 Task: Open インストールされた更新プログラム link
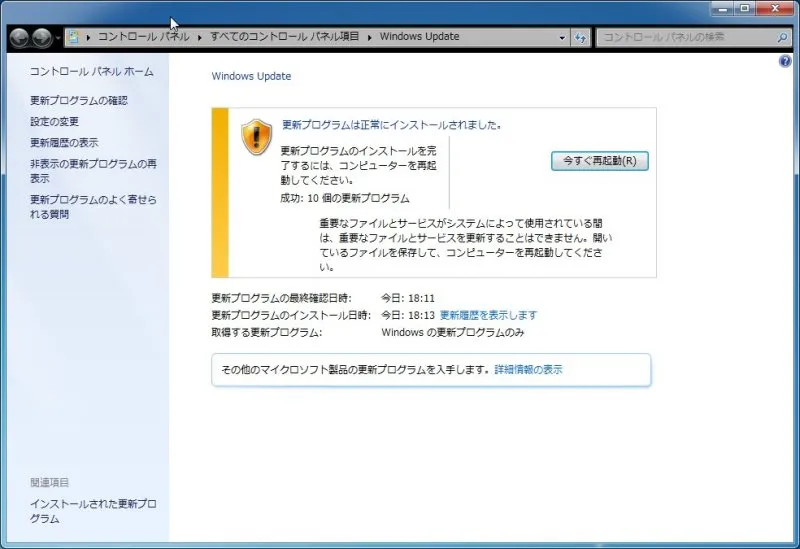[x=93, y=511]
